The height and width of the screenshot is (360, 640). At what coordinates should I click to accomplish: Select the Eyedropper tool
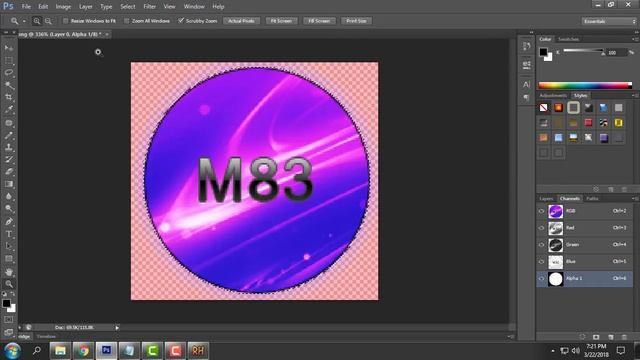click(9, 109)
